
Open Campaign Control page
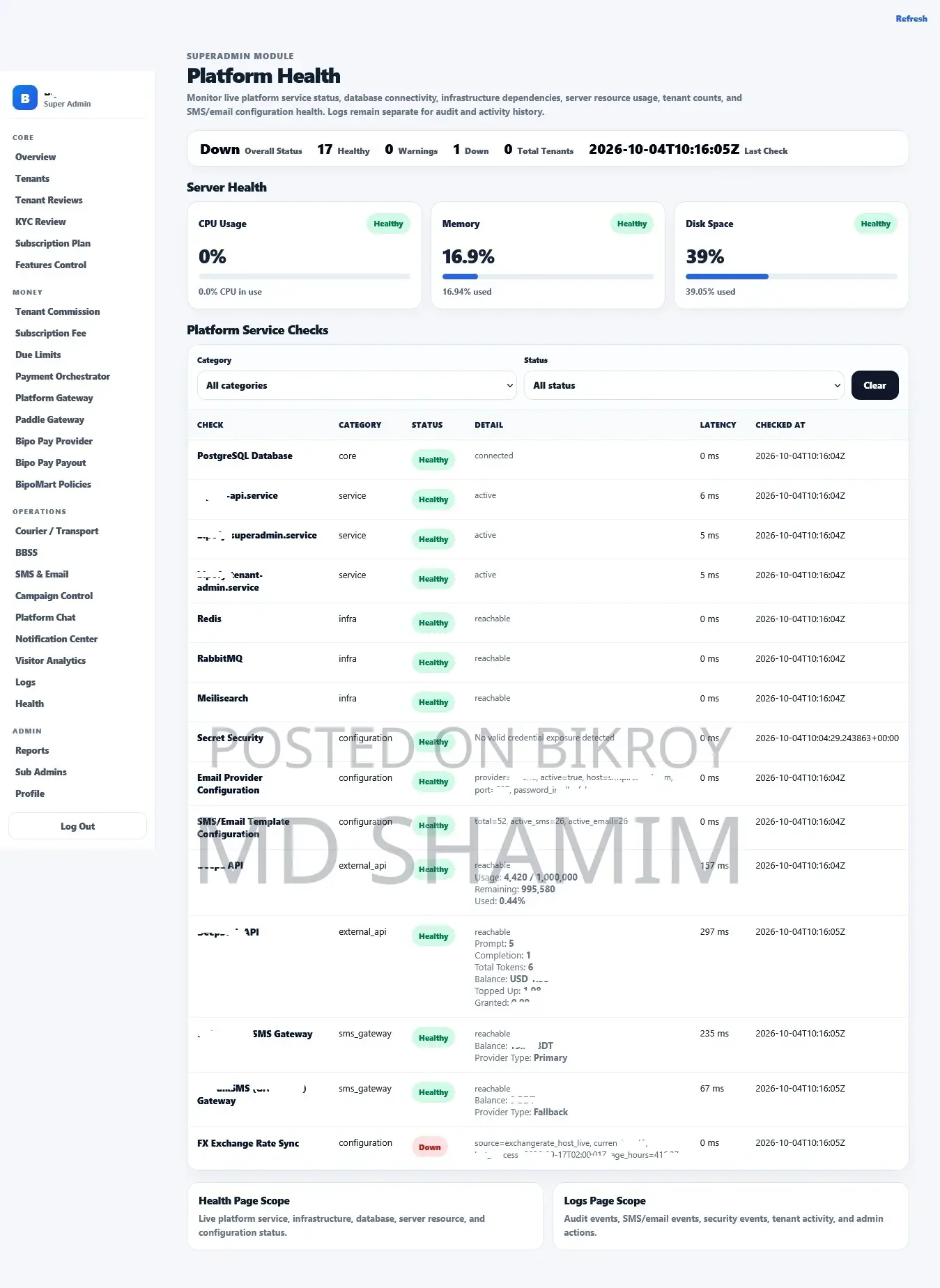54,596
